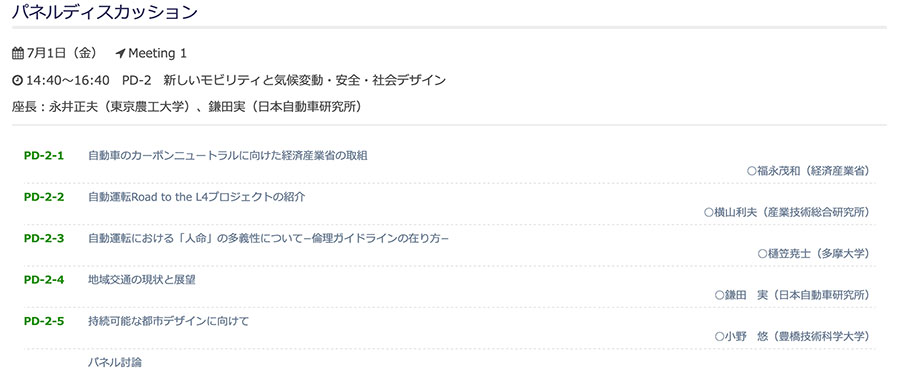Open PD-2-4 session code
This screenshot has width=900, height=381.
coord(44,279)
